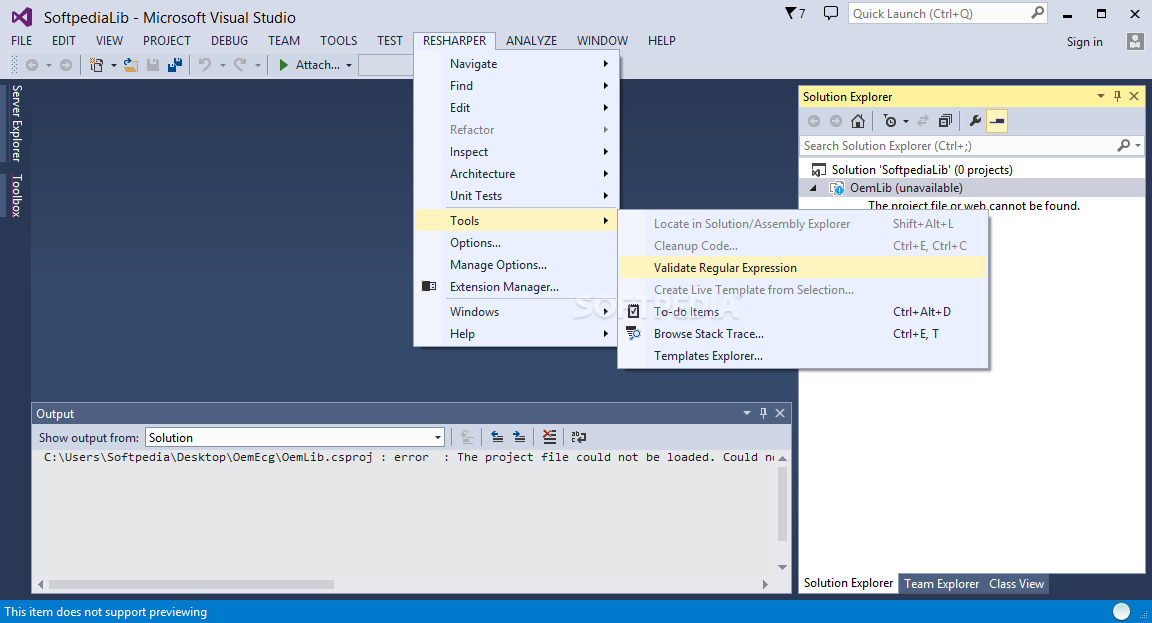This screenshot has height=623, width=1152.
Task: Click the account avatar icon
Action: coord(1135,42)
